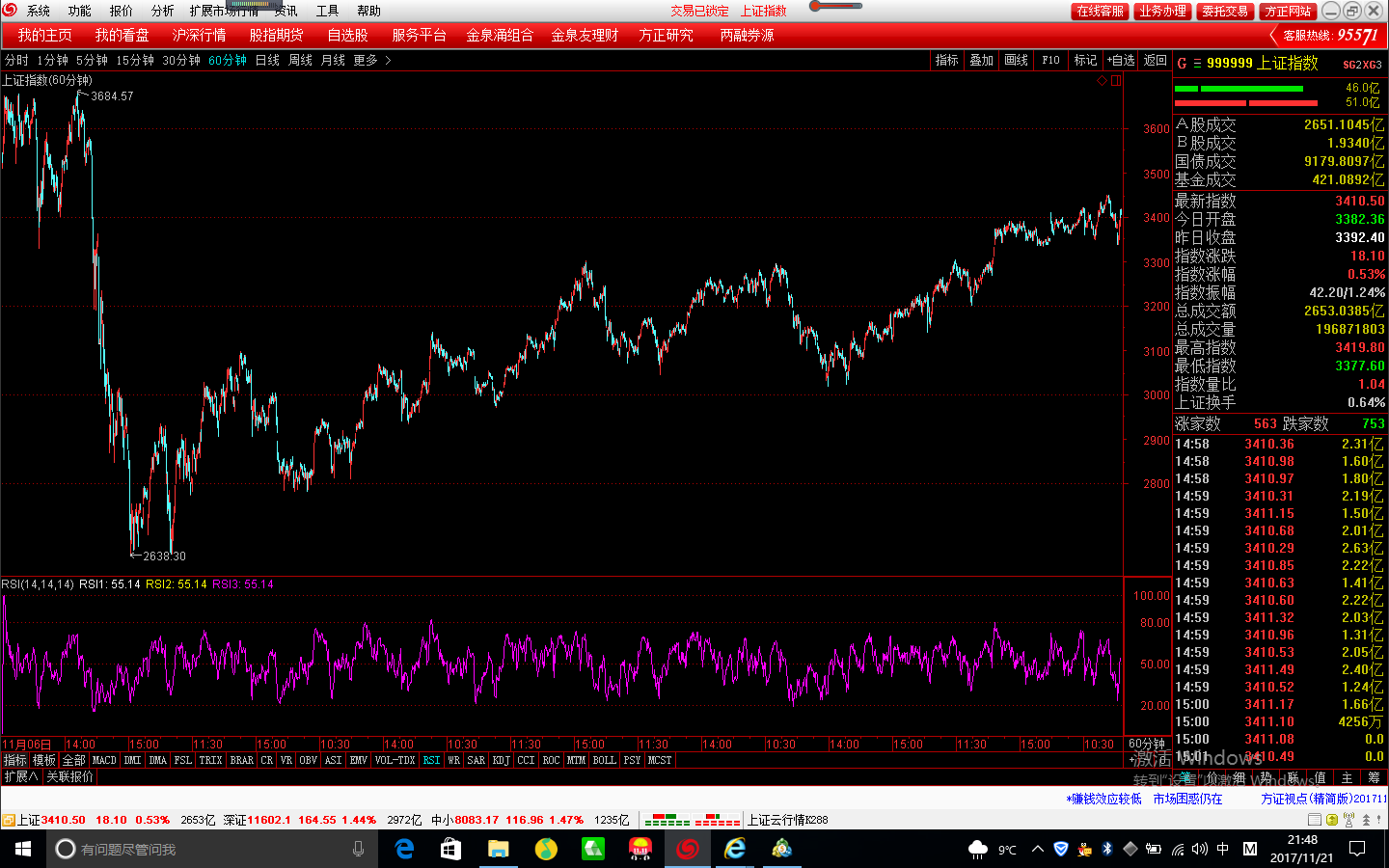Screen dimensions: 1389x868
Task: Click the diamond marker icon above the chart
Action: pos(1102,81)
